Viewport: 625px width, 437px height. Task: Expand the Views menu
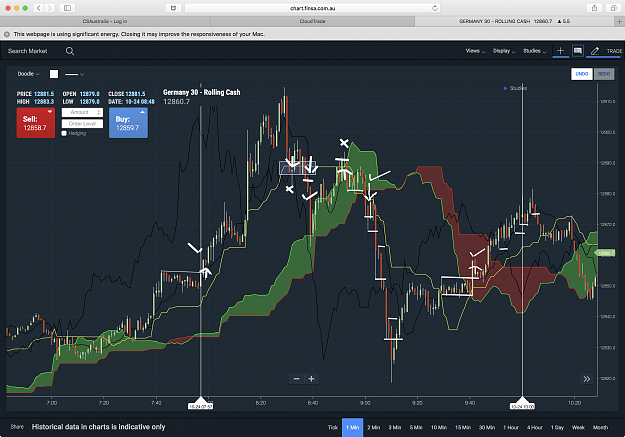coord(475,51)
